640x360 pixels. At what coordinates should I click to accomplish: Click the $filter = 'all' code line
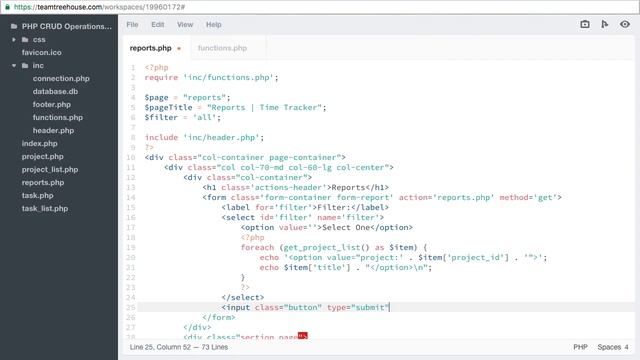coord(182,118)
